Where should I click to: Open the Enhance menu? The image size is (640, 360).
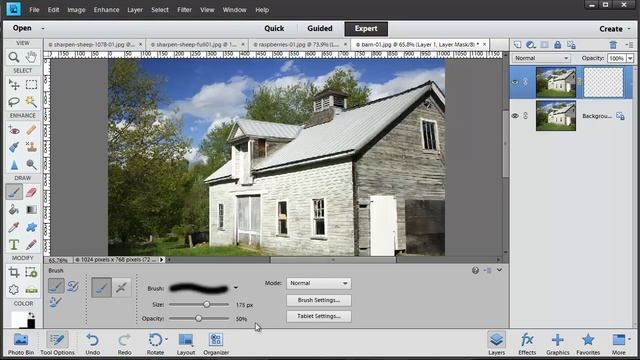point(106,10)
